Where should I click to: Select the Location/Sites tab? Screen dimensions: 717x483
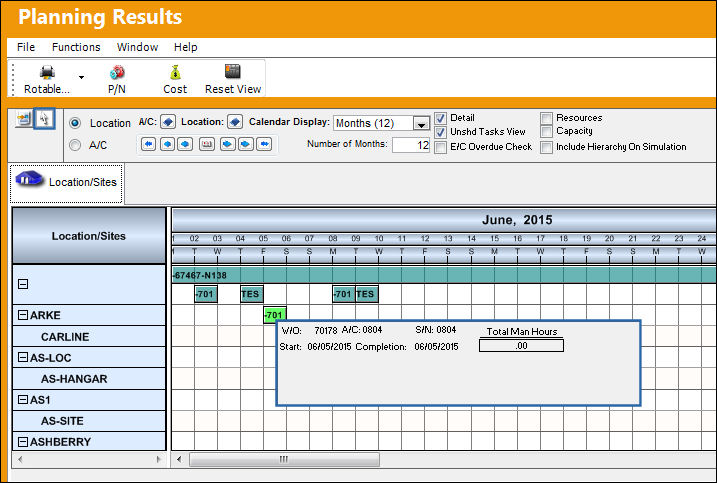66,184
